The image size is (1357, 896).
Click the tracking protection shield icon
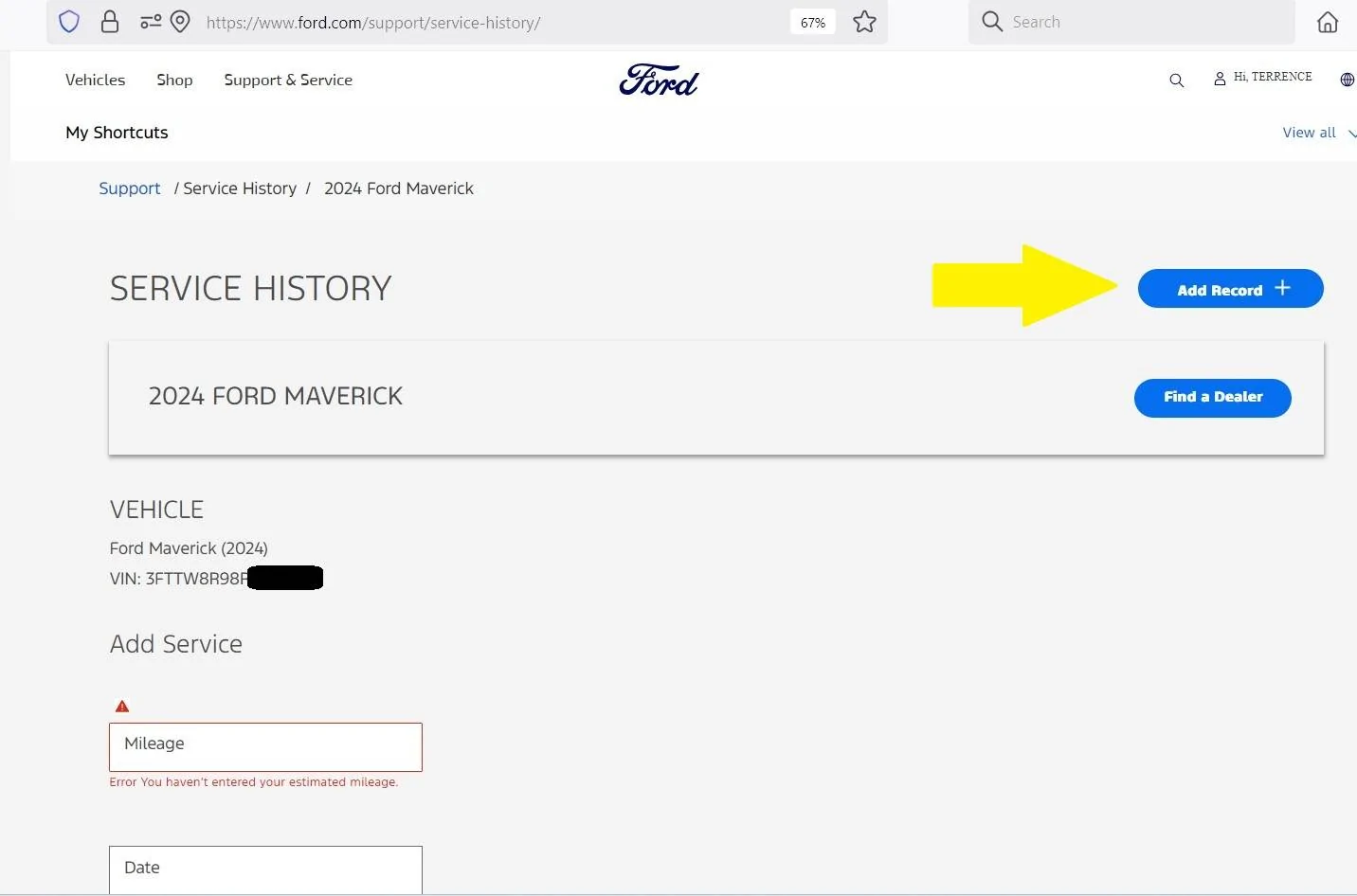pos(69,22)
